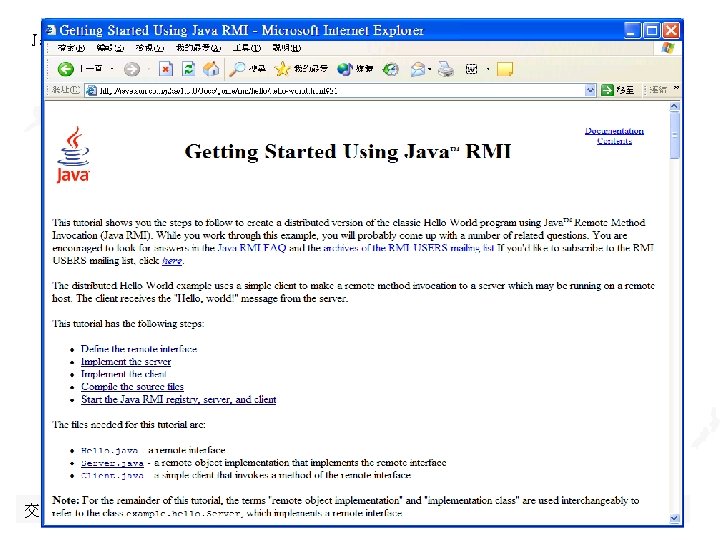Open the Documentation Contents link
720x540 pixels.
pyautogui.click(x=614, y=136)
